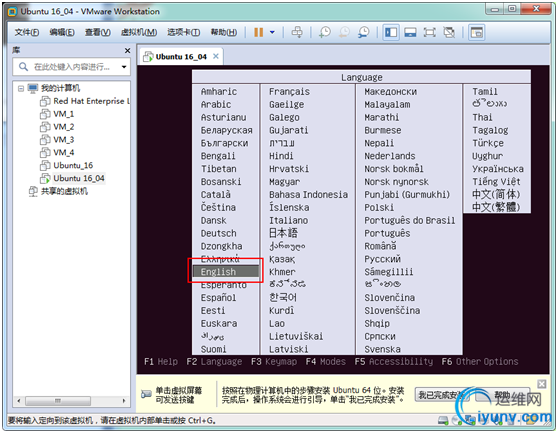558x433 pixels.
Task: Open the 查看(V) menu
Action: [x=98, y=32]
